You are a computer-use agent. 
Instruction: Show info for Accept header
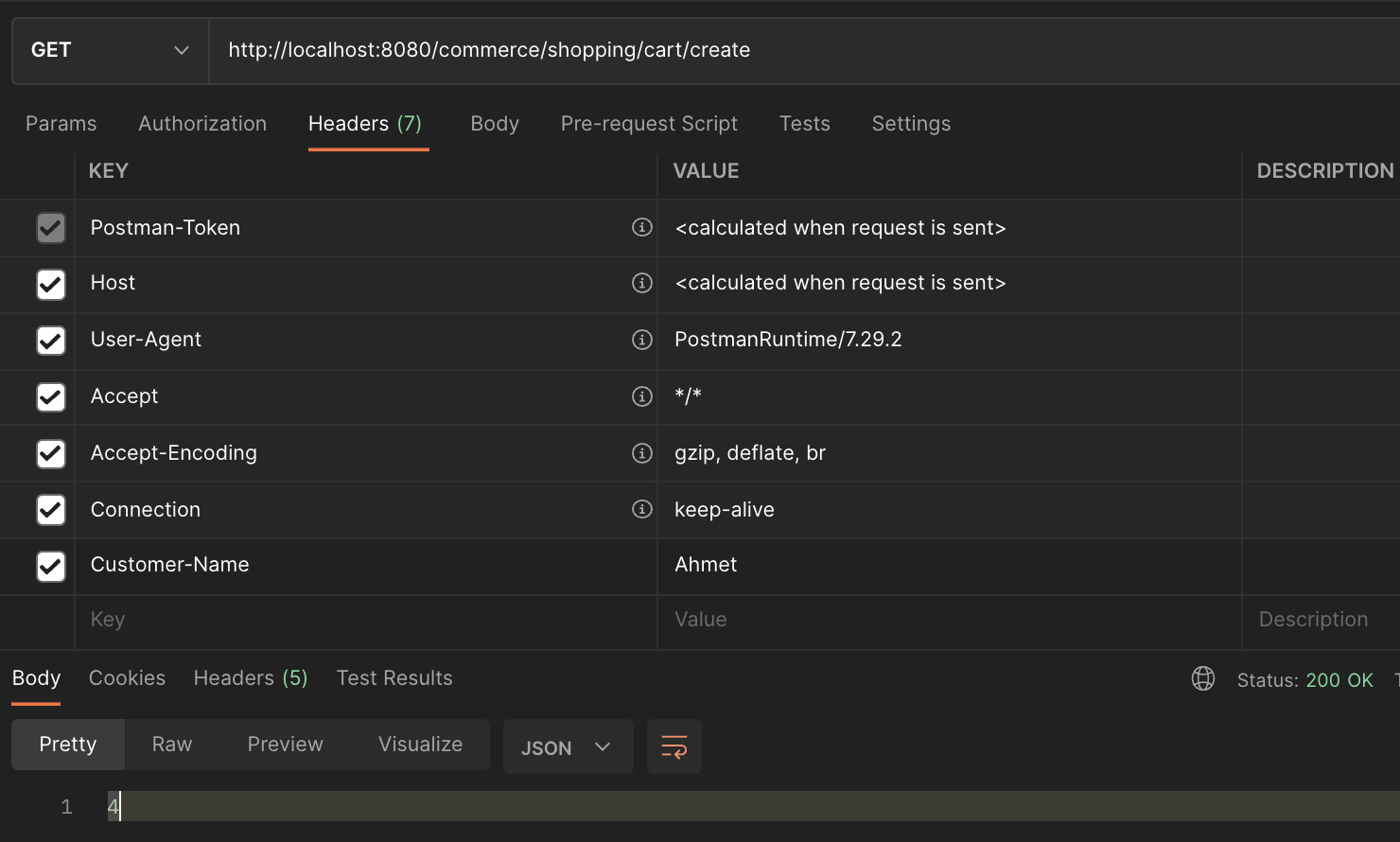click(642, 396)
